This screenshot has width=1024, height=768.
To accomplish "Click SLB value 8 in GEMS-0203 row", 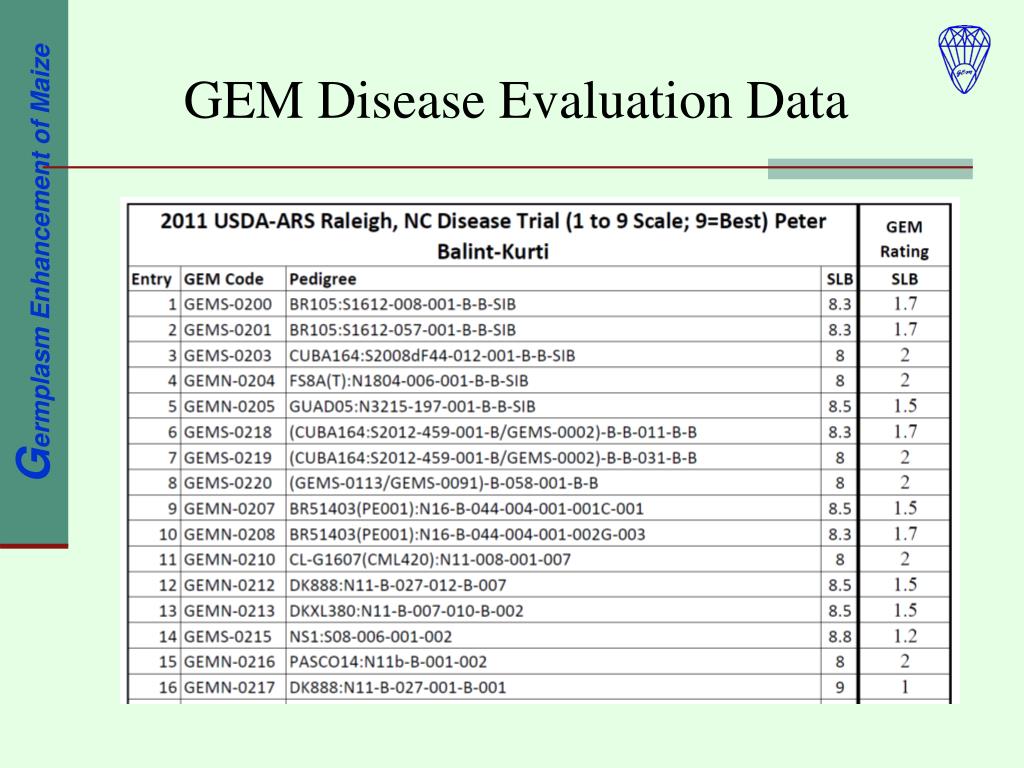I will point(840,355).
